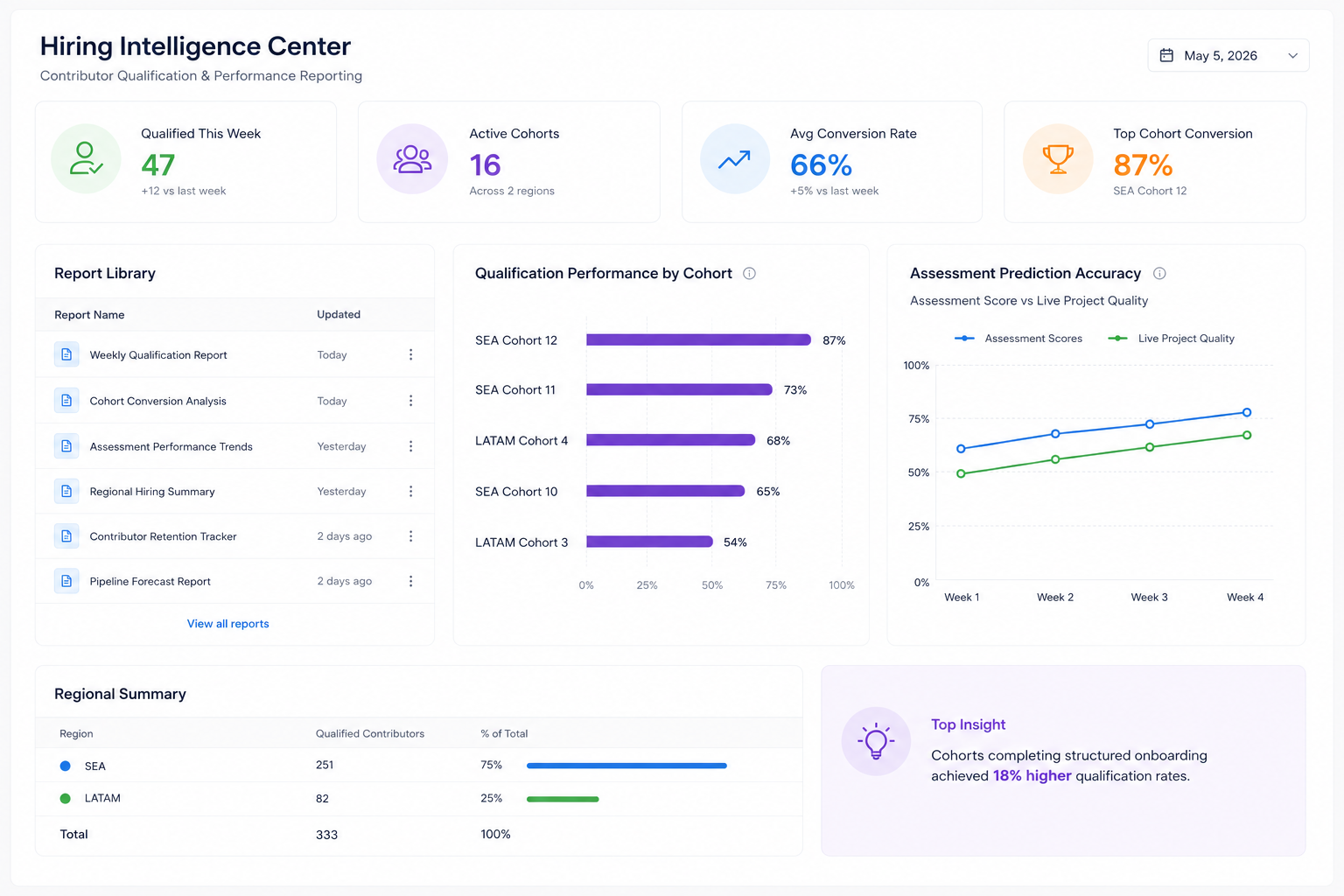Click the "SEA Cohort 11" chart label
The image size is (1344, 896).
point(515,390)
